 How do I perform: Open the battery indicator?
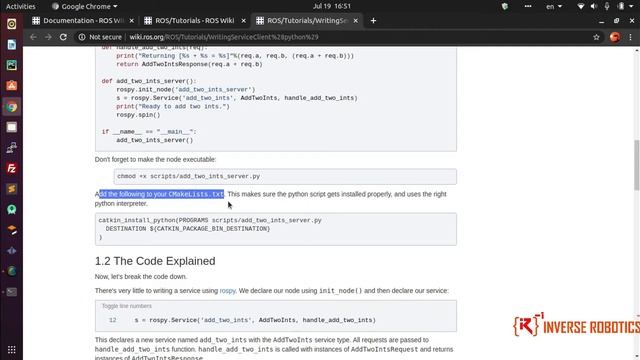pyautogui.click(x=621, y=6)
